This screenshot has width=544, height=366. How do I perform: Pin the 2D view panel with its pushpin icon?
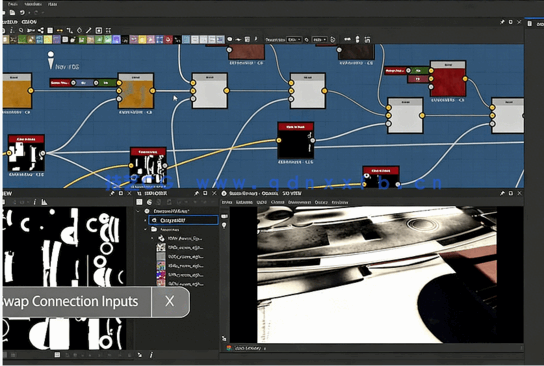point(112,193)
